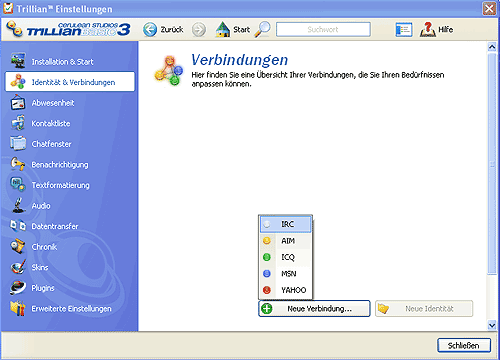Click the magnifying glass search icon
The width and height of the screenshot is (500, 360).
click(262, 29)
